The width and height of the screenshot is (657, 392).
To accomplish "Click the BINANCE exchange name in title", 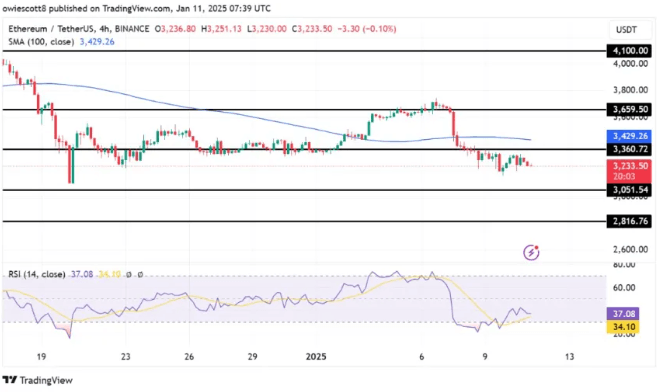I will tap(132, 29).
